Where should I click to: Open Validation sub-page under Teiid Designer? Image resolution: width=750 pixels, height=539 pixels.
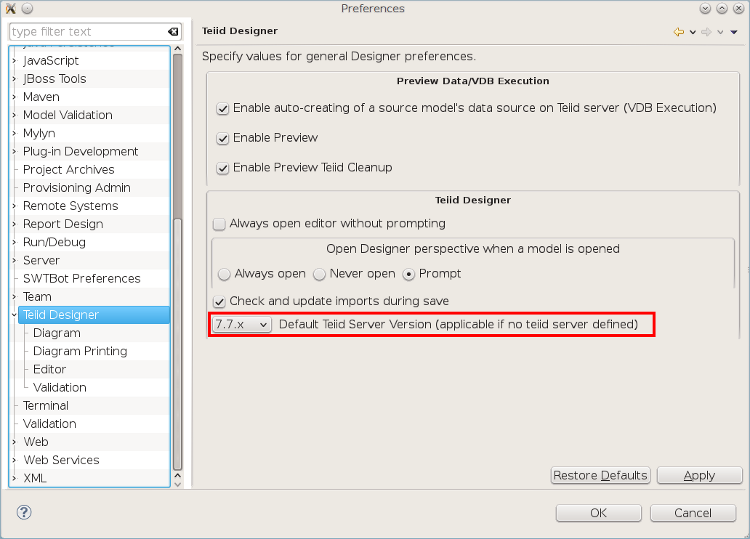pyautogui.click(x=59, y=388)
